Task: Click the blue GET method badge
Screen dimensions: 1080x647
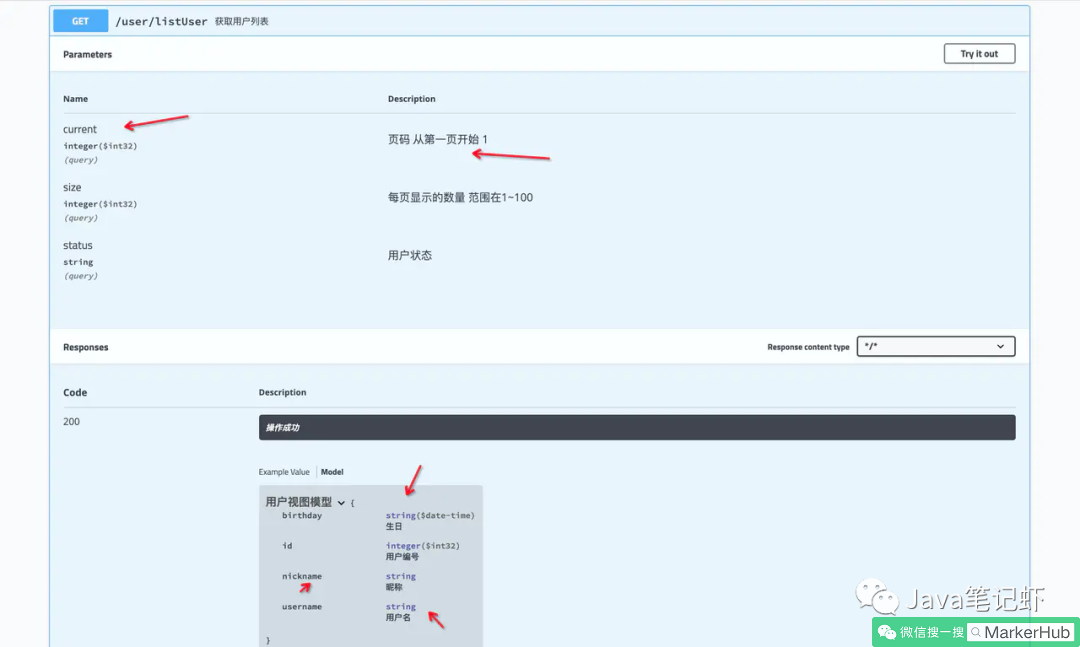Action: pos(81,21)
